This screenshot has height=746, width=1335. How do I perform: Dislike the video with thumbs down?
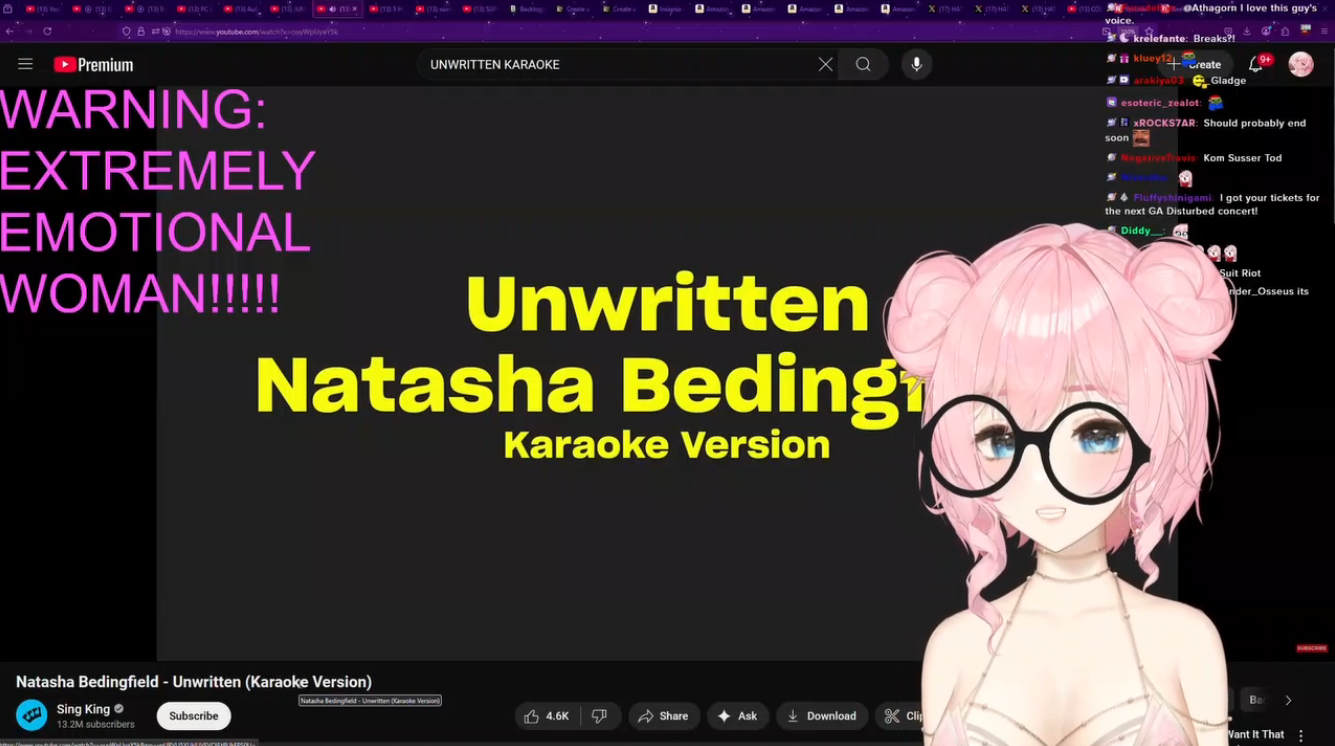point(599,716)
